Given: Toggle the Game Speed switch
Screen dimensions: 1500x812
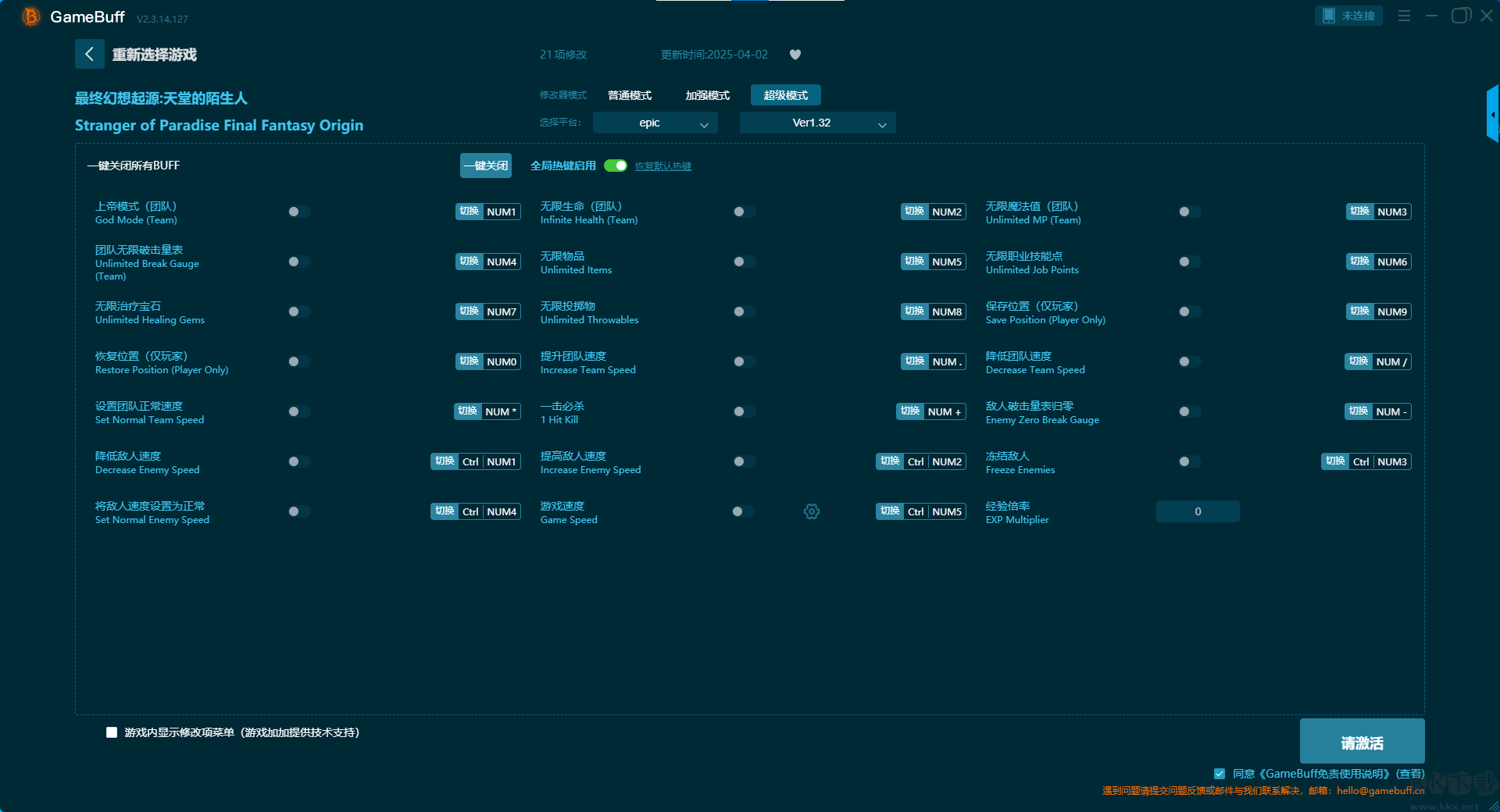Looking at the screenshot, I should [743, 511].
